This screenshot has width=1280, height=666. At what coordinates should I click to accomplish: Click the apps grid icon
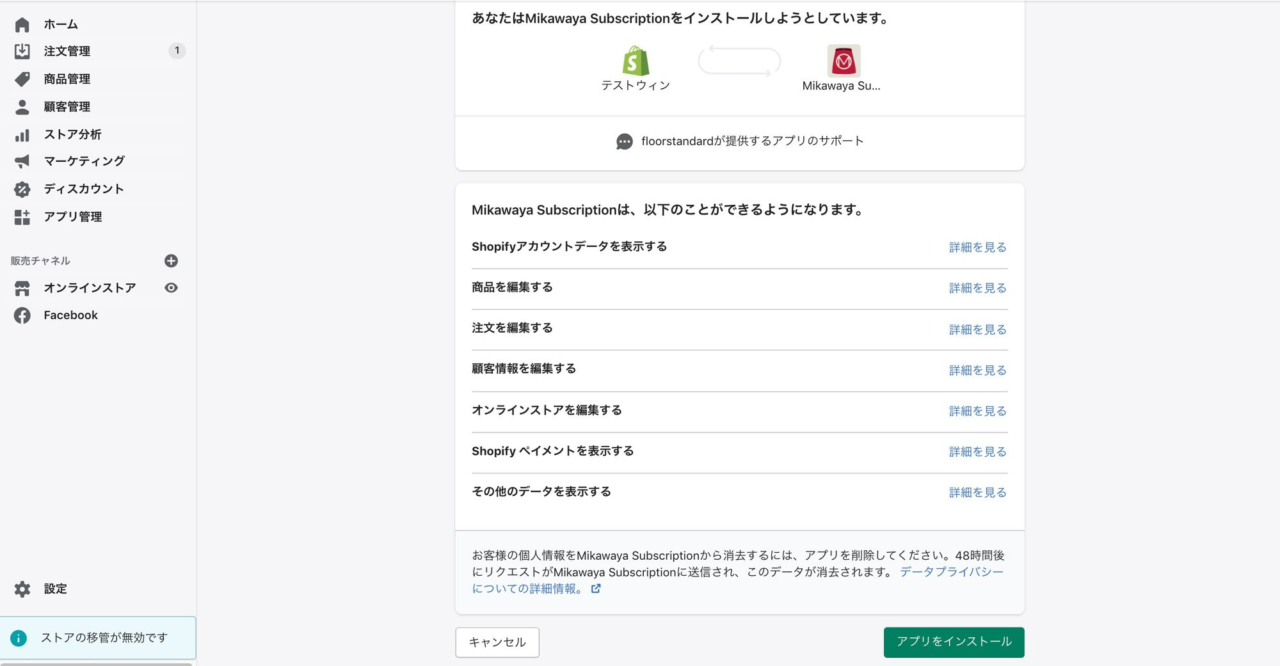[22, 217]
